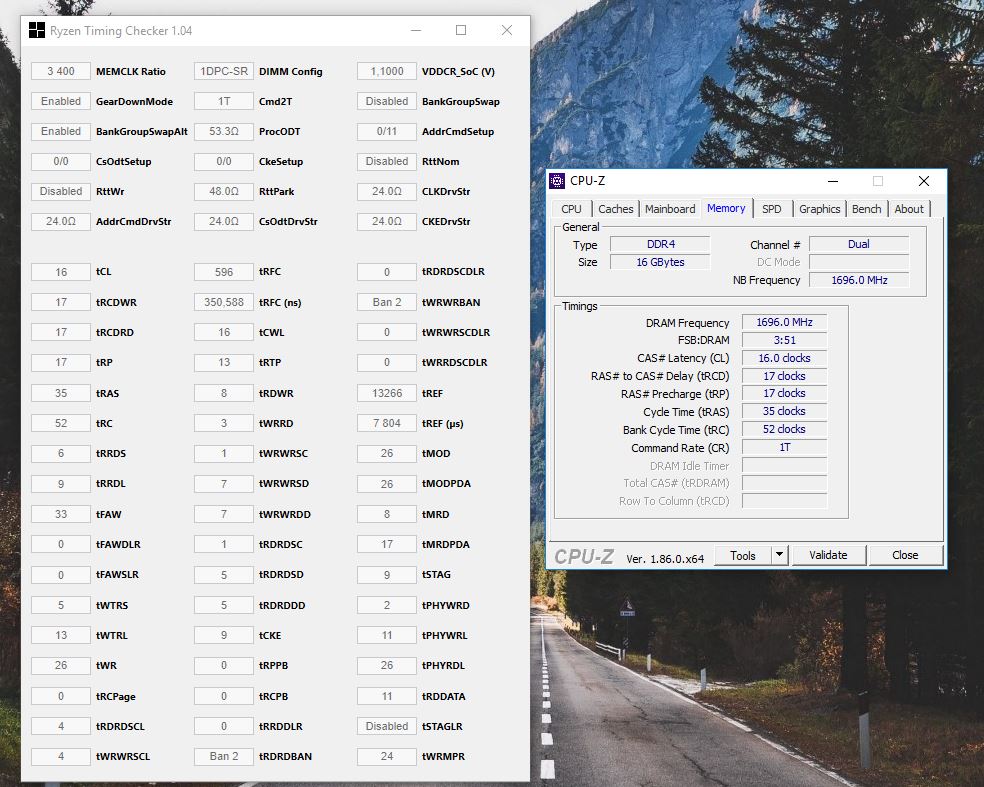This screenshot has height=787, width=984.
Task: Click the tMODPDA label text
Action: [446, 483]
